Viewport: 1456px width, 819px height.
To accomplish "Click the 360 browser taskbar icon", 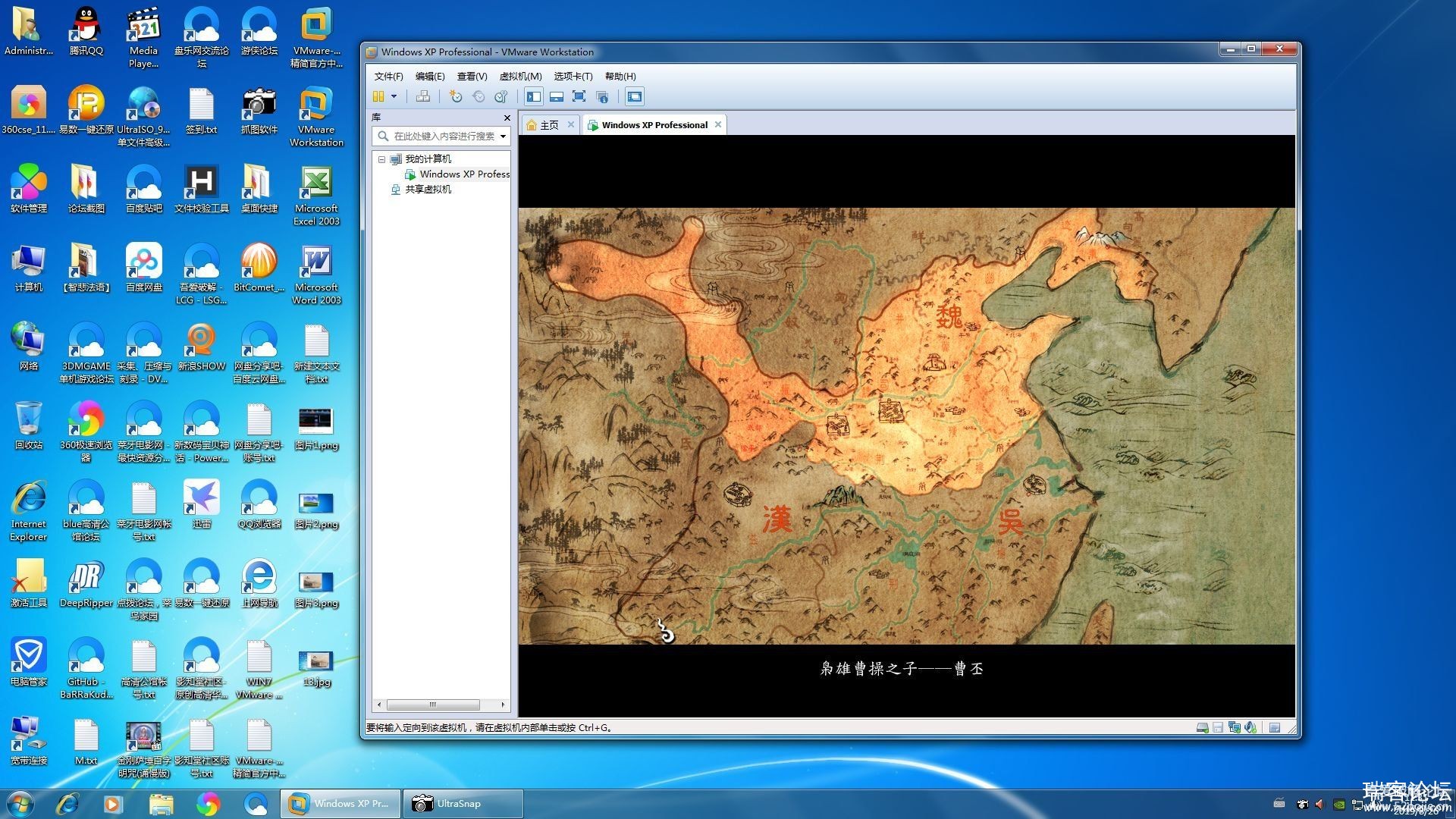I will pos(208,803).
